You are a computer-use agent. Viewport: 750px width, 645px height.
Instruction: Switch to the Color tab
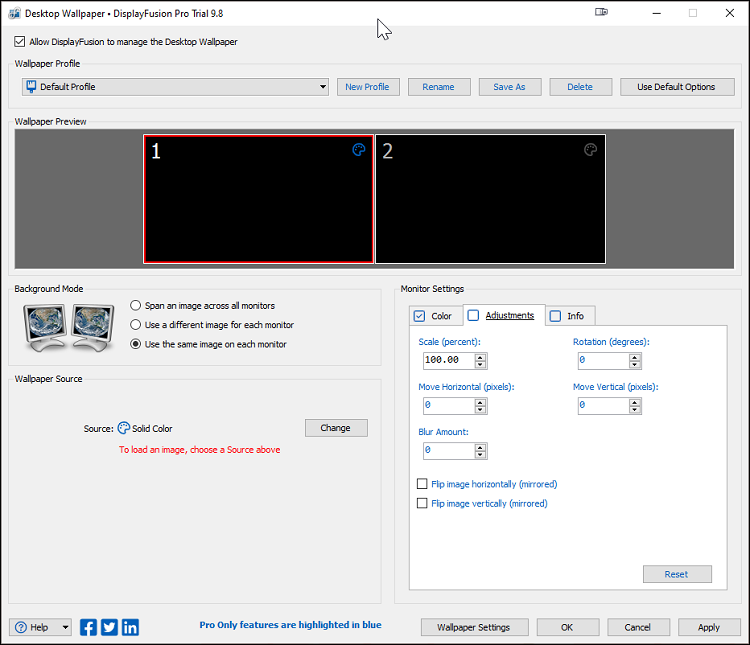(436, 316)
